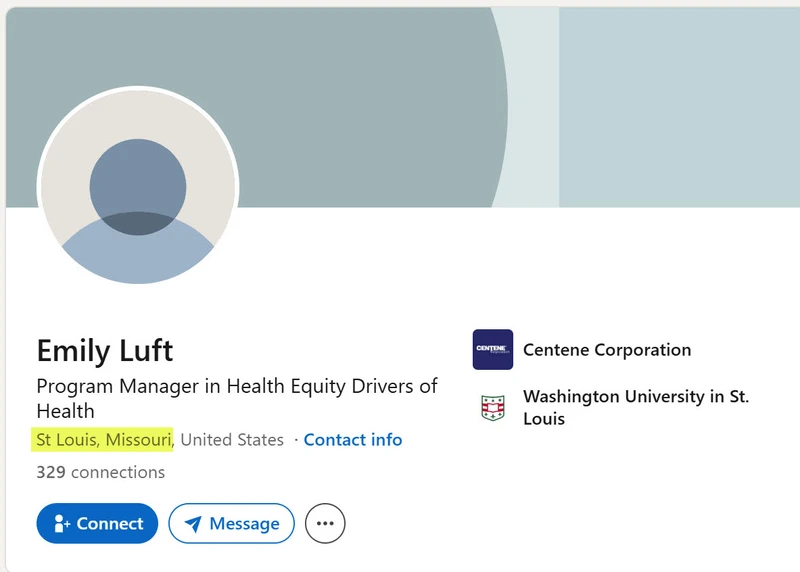Open the default profile avatar photo
The height and width of the screenshot is (572, 800).
pos(138,186)
